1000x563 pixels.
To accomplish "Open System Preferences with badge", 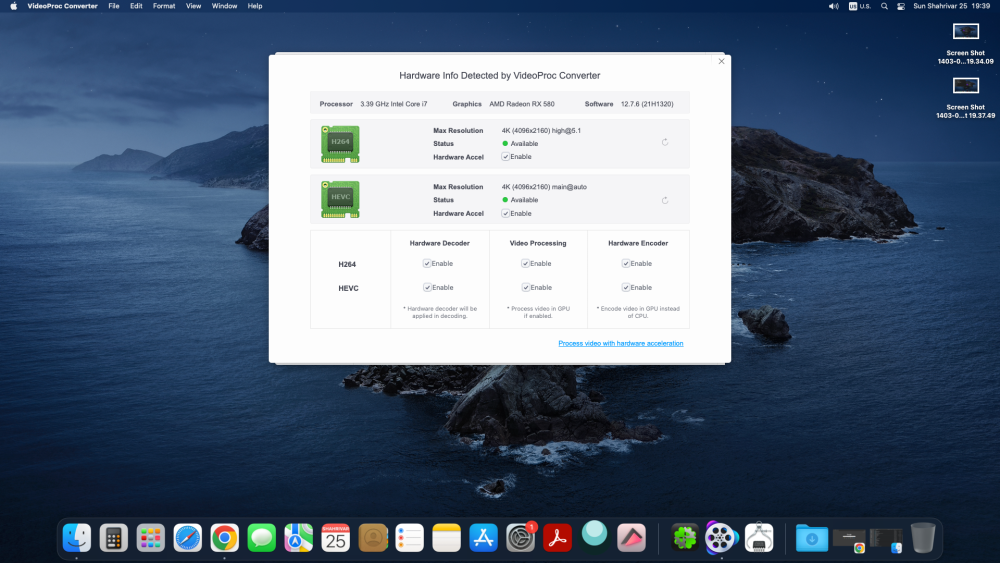I will pos(521,538).
